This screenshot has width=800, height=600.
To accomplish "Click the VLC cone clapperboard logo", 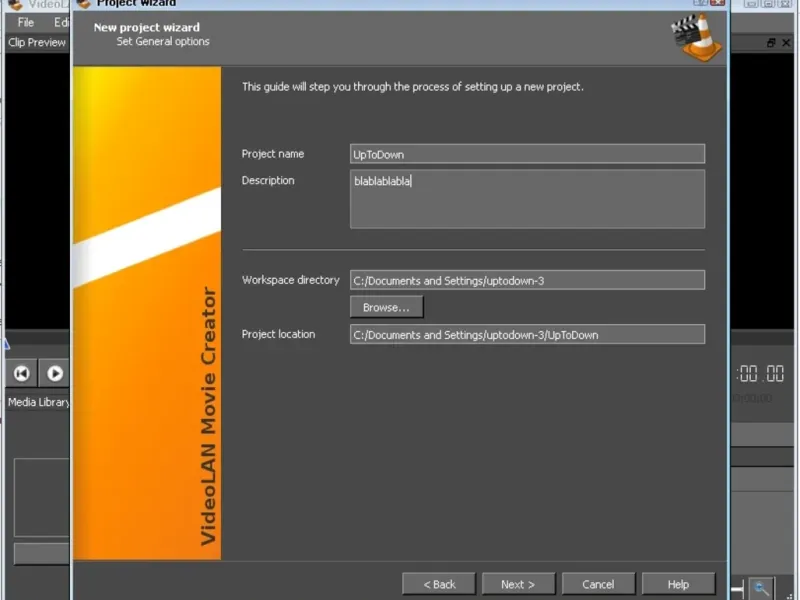I will click(x=697, y=38).
